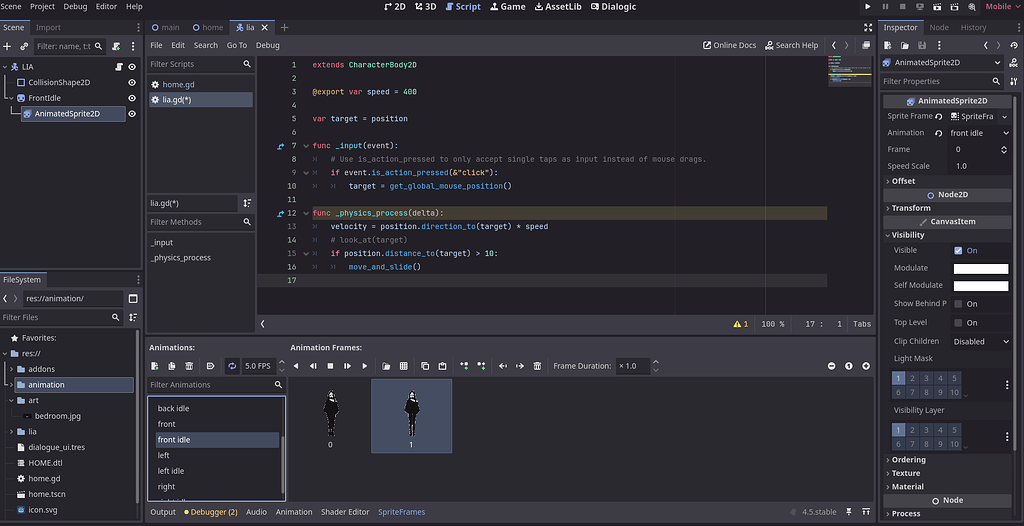The width and height of the screenshot is (1024, 526).
Task: Add frames from file using folder icon
Action: [x=386, y=366]
